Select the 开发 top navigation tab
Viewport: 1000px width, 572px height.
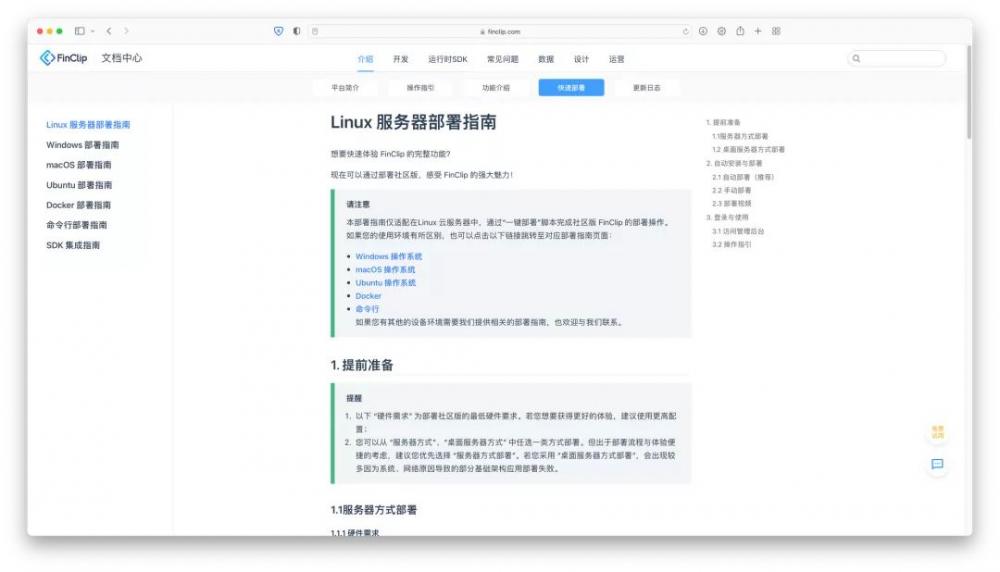click(x=401, y=59)
